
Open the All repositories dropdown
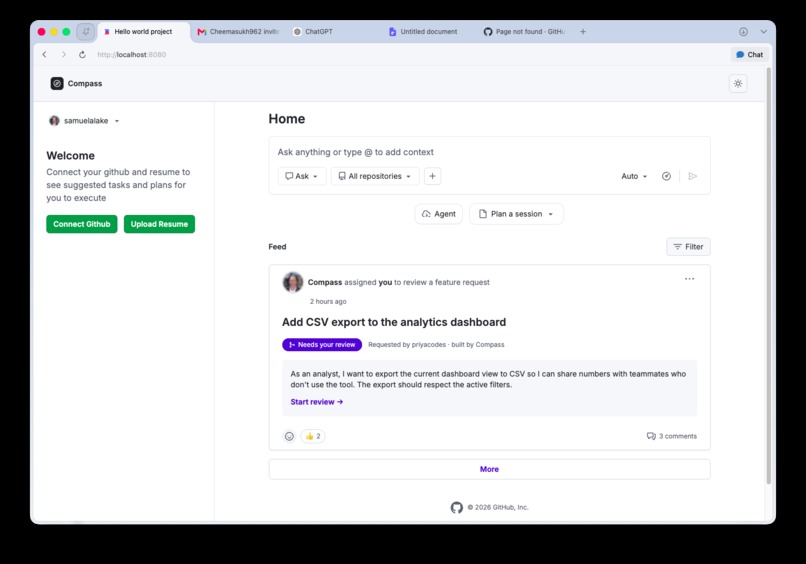click(x=375, y=176)
